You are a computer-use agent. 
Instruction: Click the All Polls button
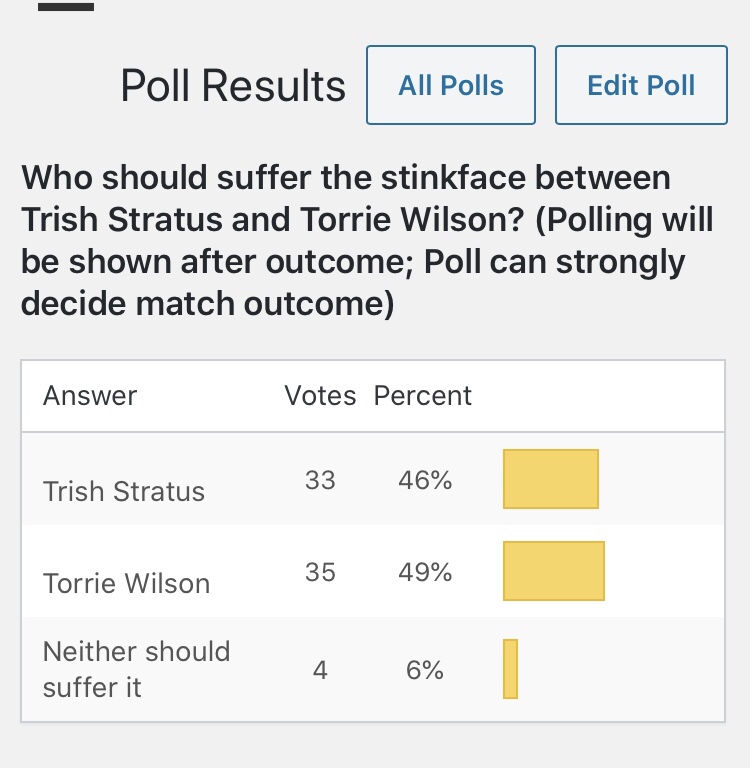click(451, 85)
